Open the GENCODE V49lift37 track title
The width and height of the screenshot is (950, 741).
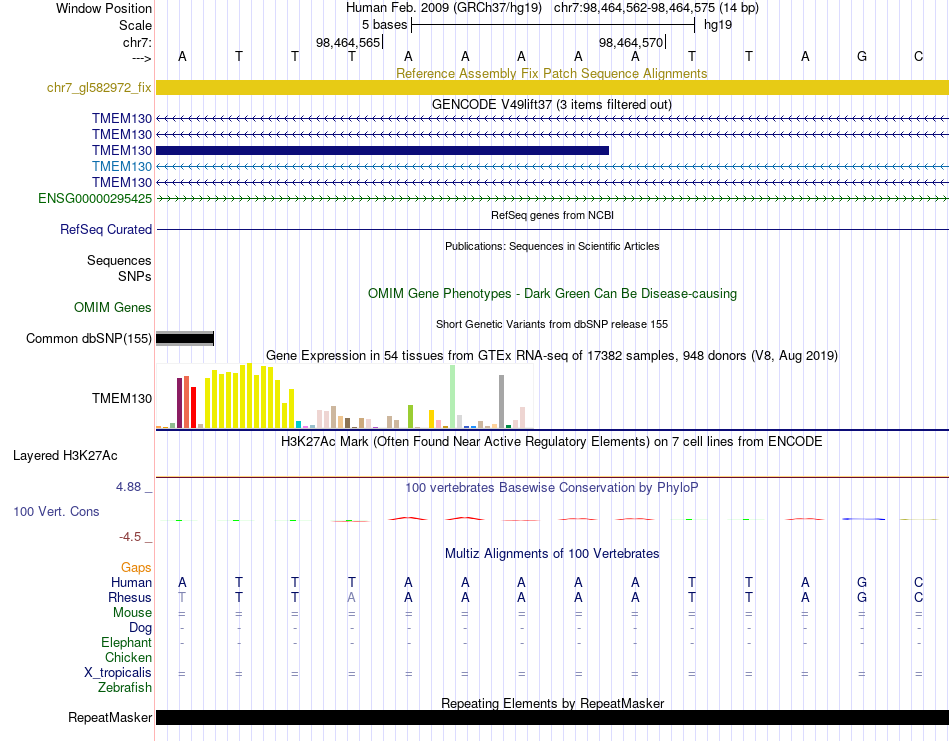(551, 104)
